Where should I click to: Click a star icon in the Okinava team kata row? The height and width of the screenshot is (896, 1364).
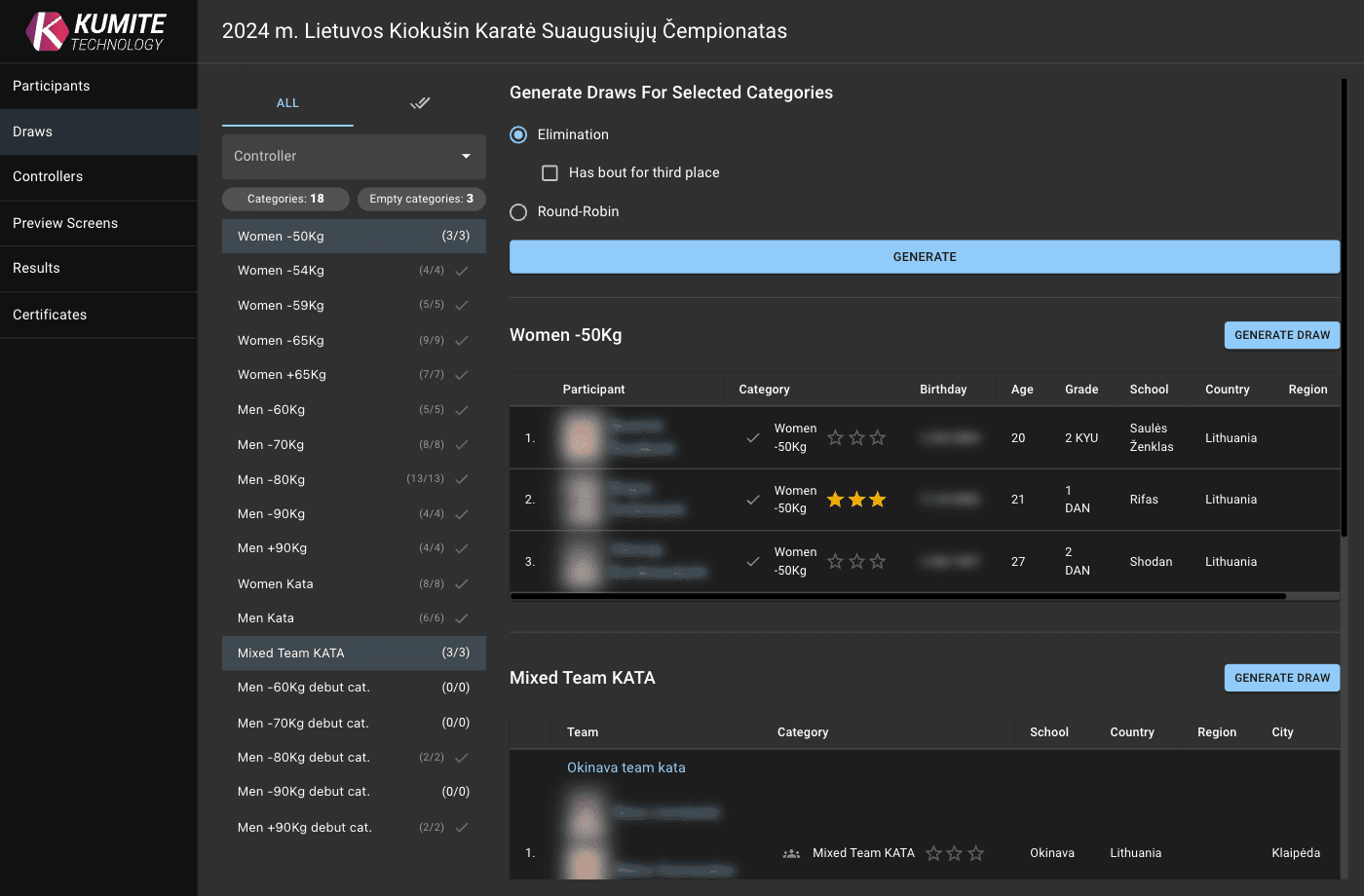pos(954,852)
